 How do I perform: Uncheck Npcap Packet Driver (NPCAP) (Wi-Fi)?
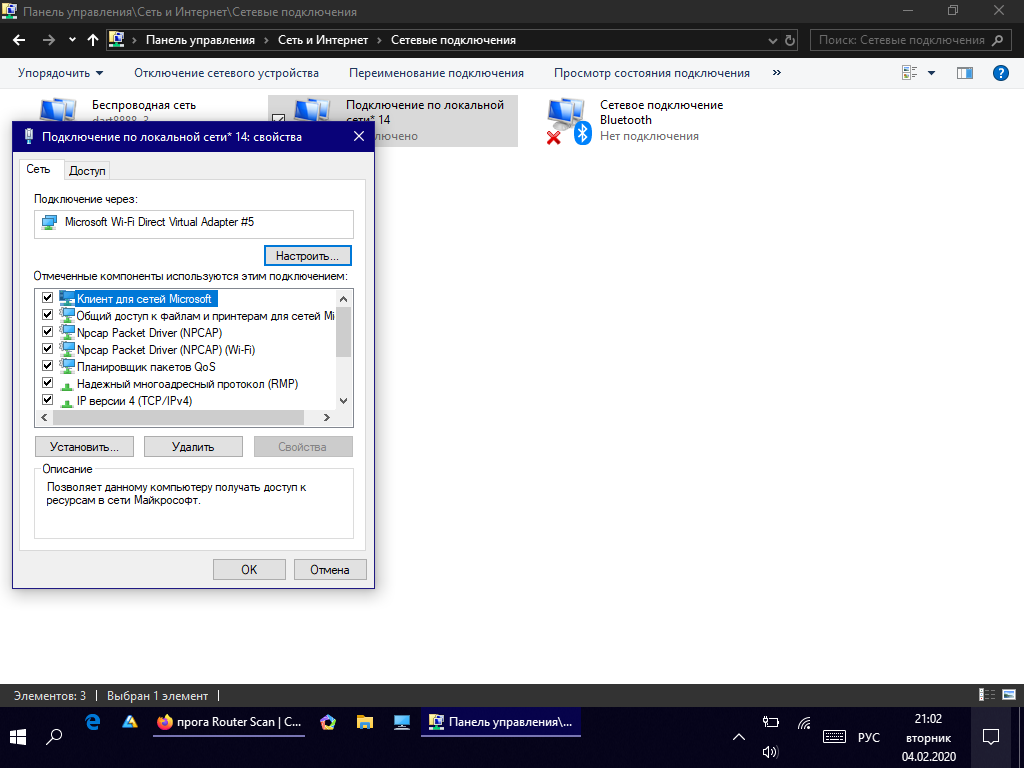(x=47, y=350)
